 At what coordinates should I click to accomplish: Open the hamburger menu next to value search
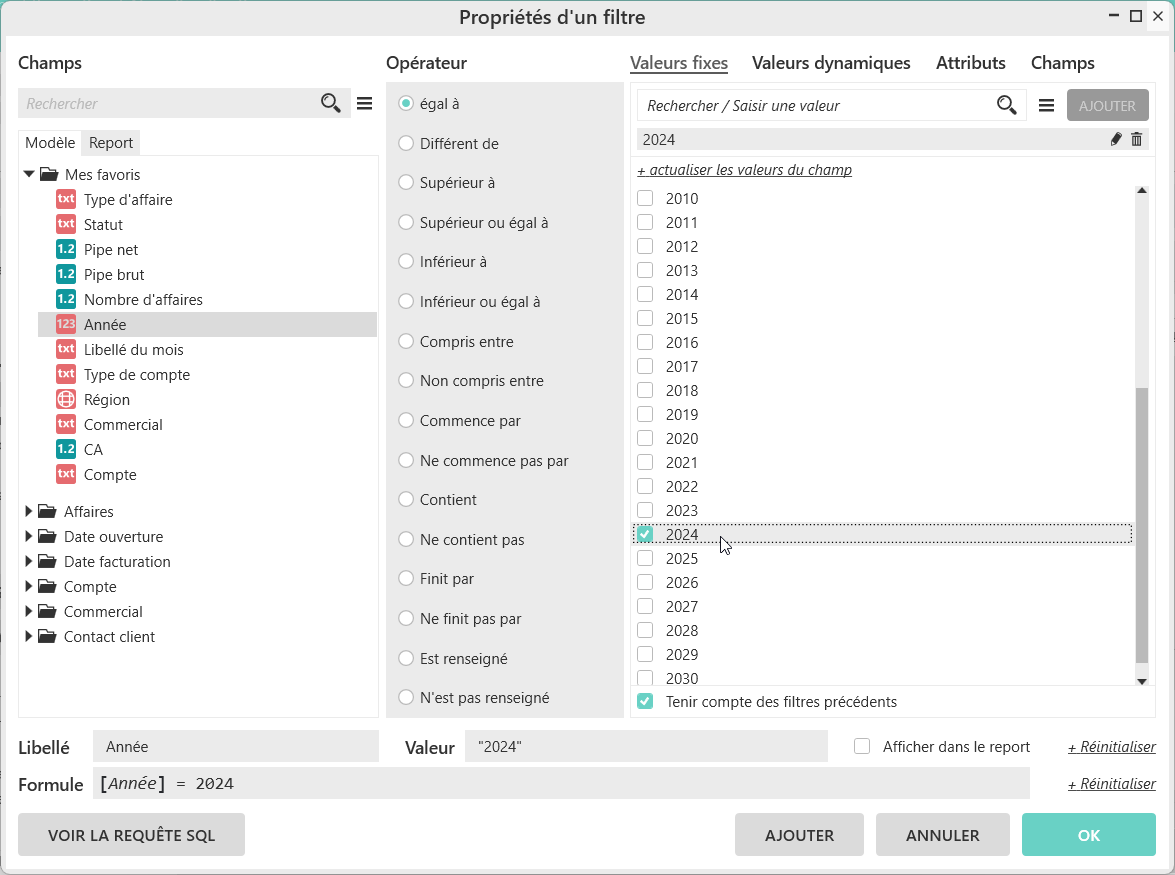tap(1046, 105)
